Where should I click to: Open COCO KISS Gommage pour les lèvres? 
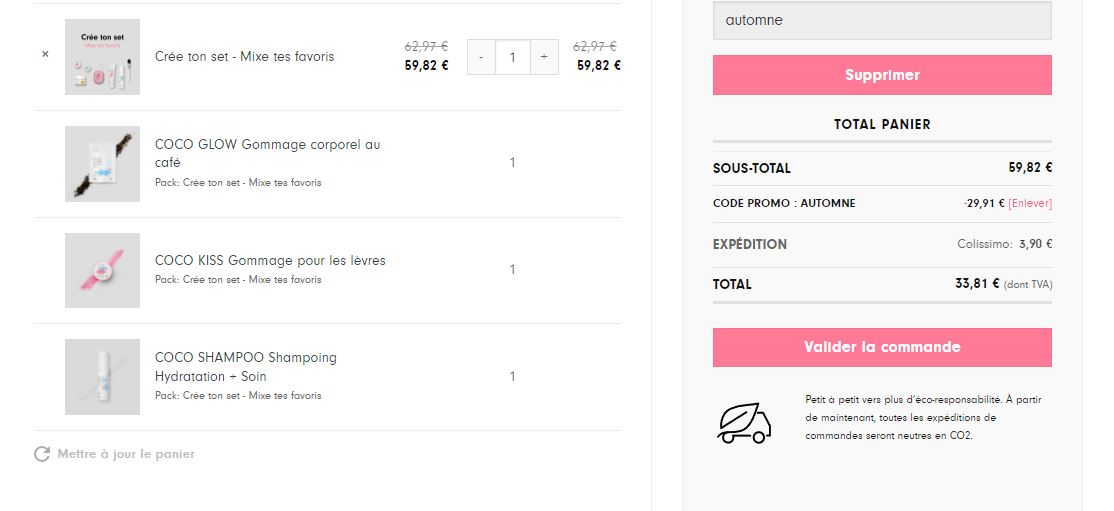point(270,261)
